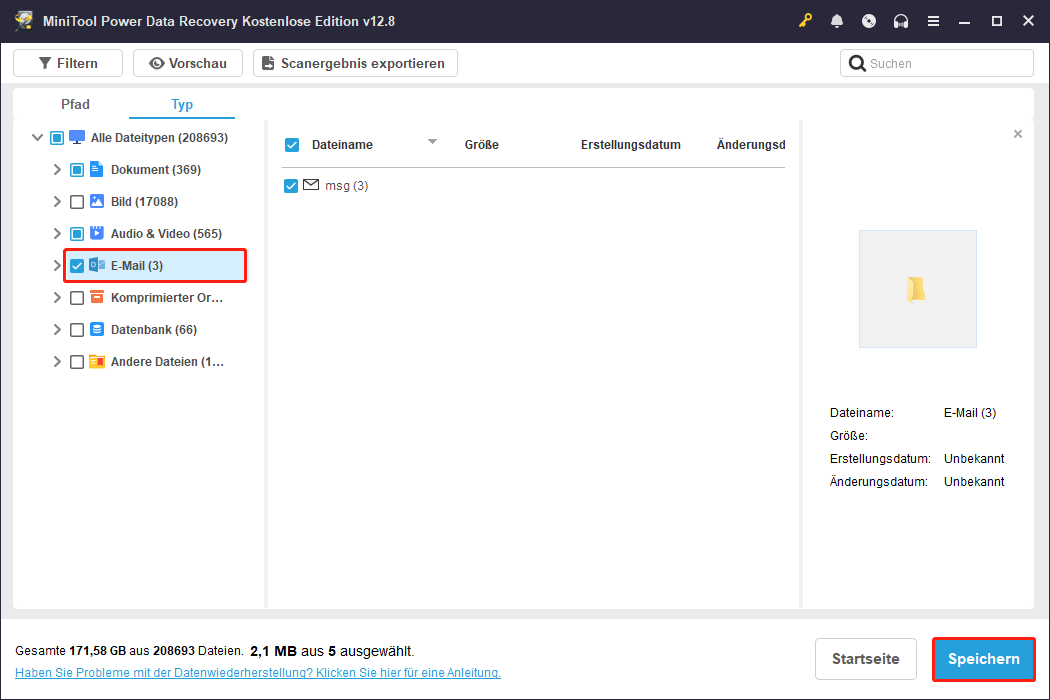Click the monitor icon for Alle Dateitypen
This screenshot has height=700, width=1050.
[77, 137]
